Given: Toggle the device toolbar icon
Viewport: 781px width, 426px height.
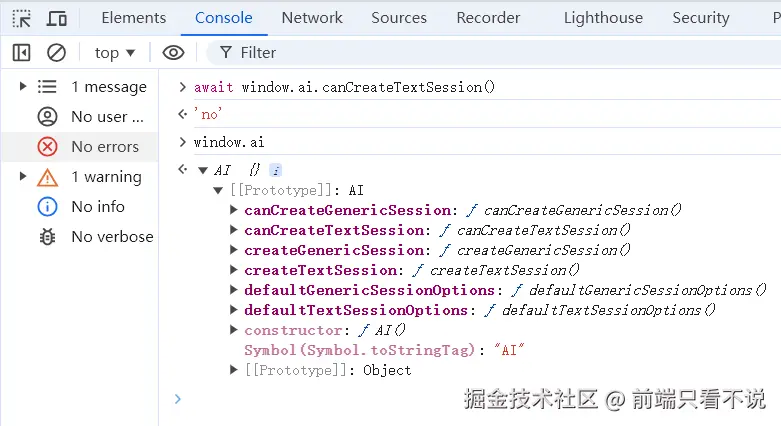Looking at the screenshot, I should pyautogui.click(x=57, y=18).
